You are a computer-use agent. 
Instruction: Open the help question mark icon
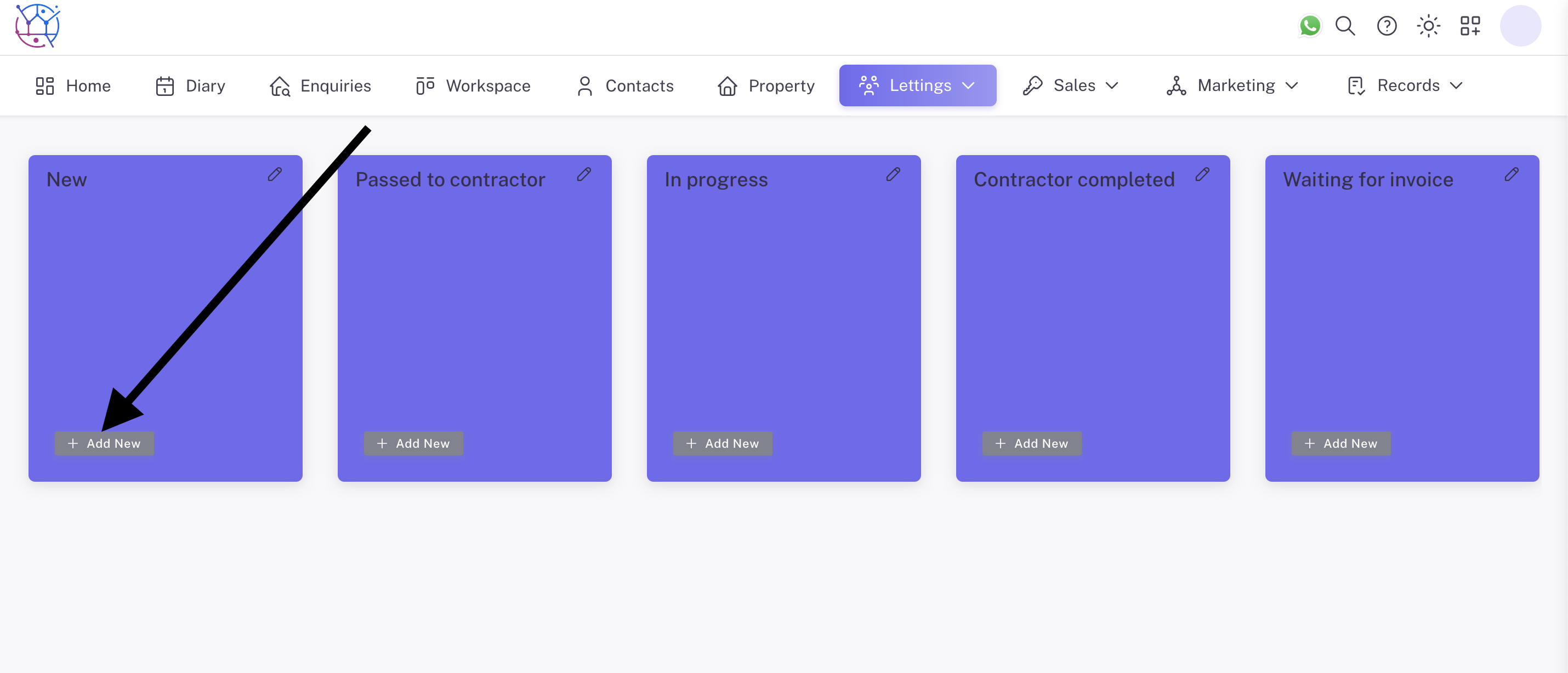[x=1387, y=26]
